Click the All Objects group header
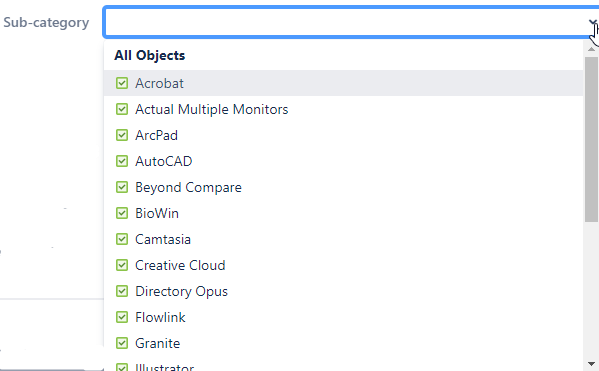This screenshot has height=371, width=599. coord(149,55)
